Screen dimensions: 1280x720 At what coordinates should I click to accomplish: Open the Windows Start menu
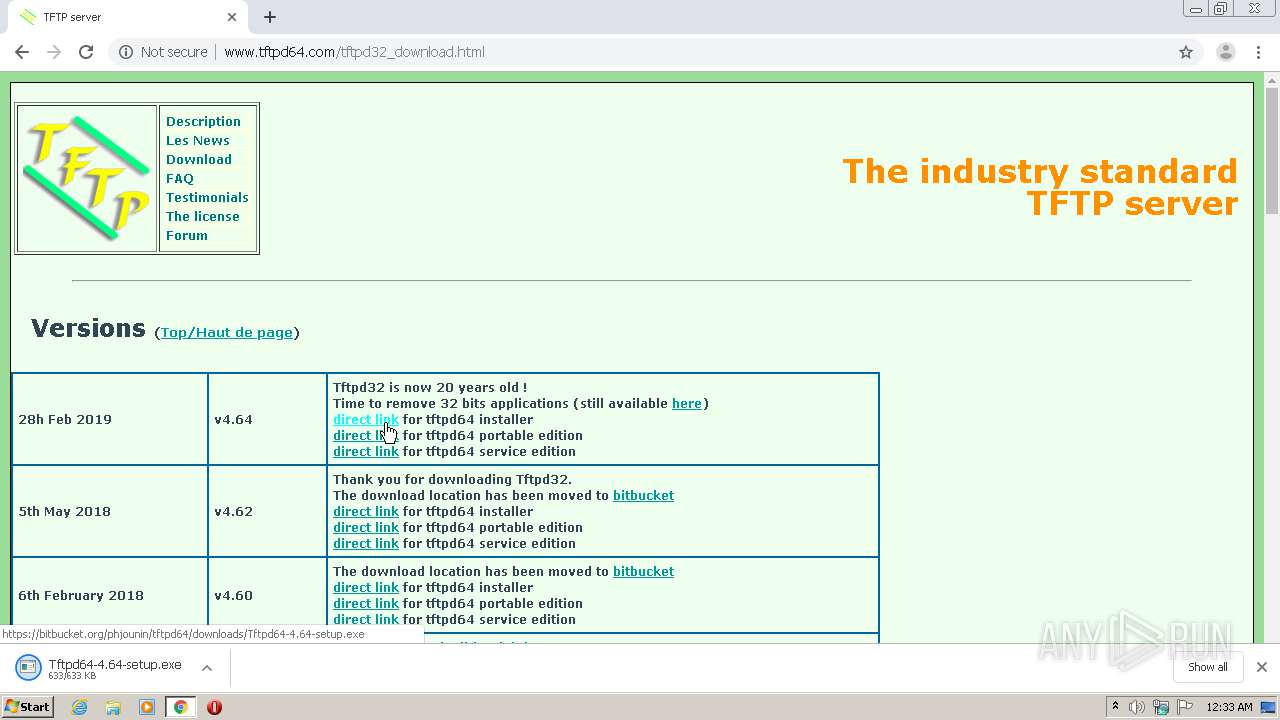(27, 707)
